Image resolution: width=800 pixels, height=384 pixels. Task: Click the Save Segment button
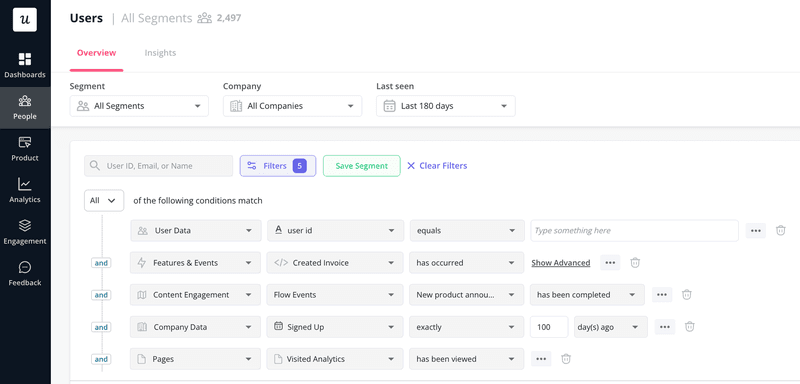click(362, 166)
